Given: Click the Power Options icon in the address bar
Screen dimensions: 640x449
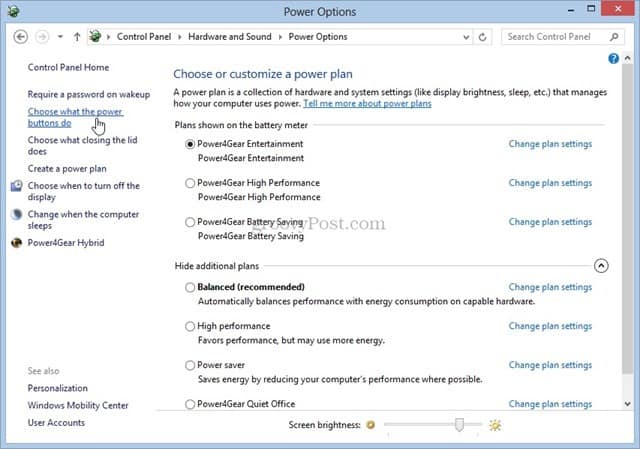Looking at the screenshot, I should tap(95, 36).
